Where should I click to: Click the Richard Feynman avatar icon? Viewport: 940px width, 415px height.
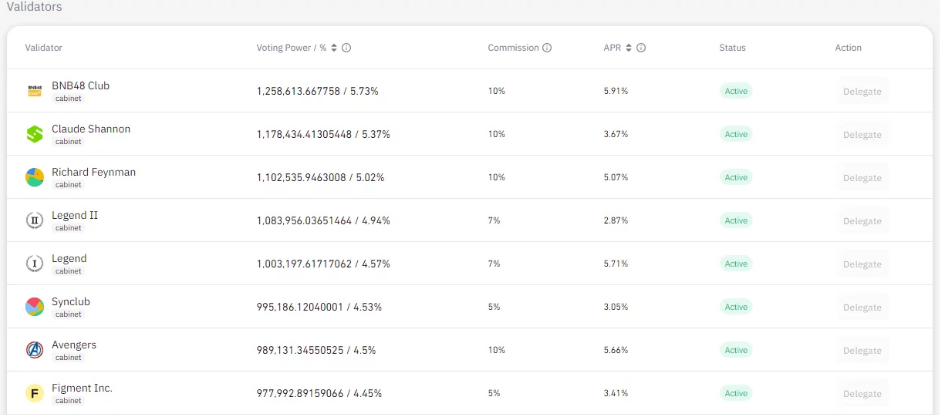pyautogui.click(x=35, y=178)
